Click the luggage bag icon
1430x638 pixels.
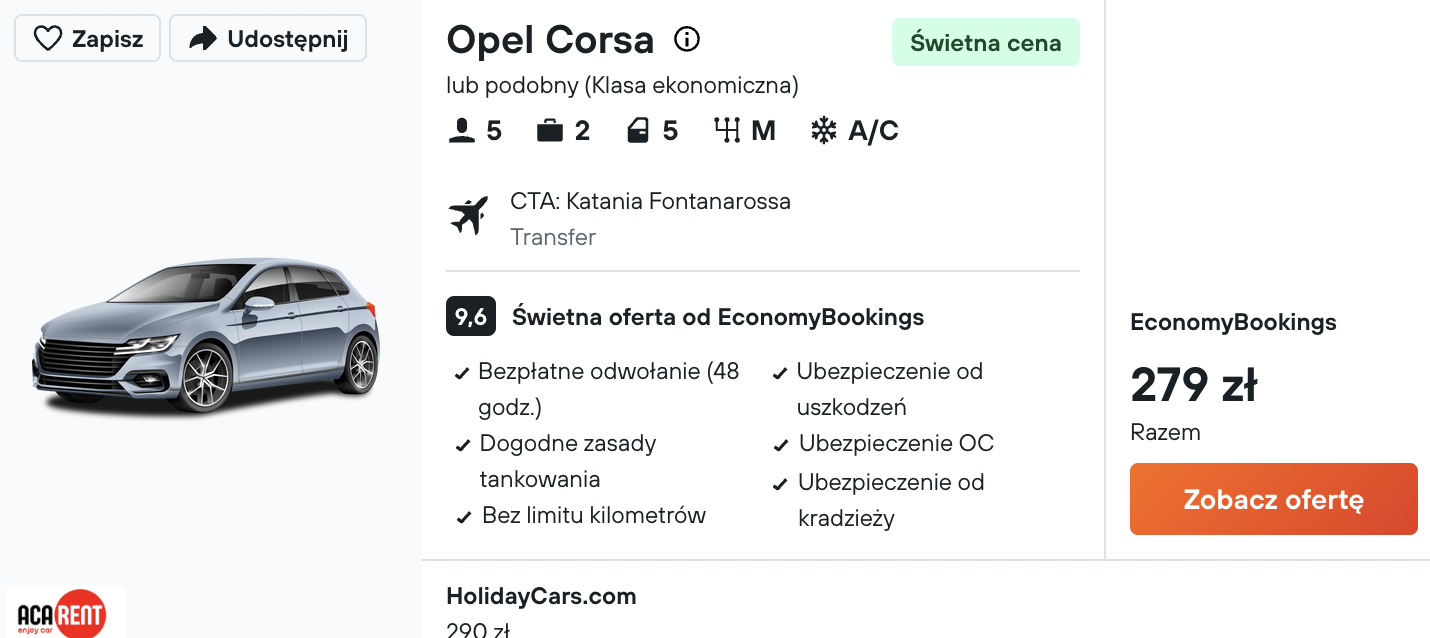point(550,131)
